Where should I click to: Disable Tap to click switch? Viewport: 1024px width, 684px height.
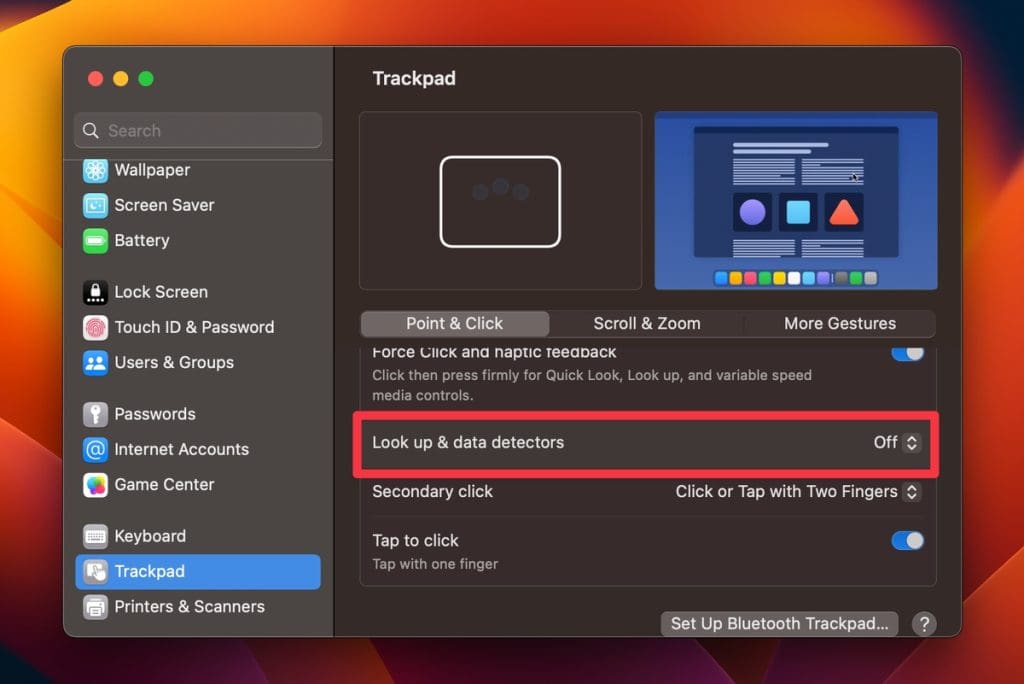(908, 541)
